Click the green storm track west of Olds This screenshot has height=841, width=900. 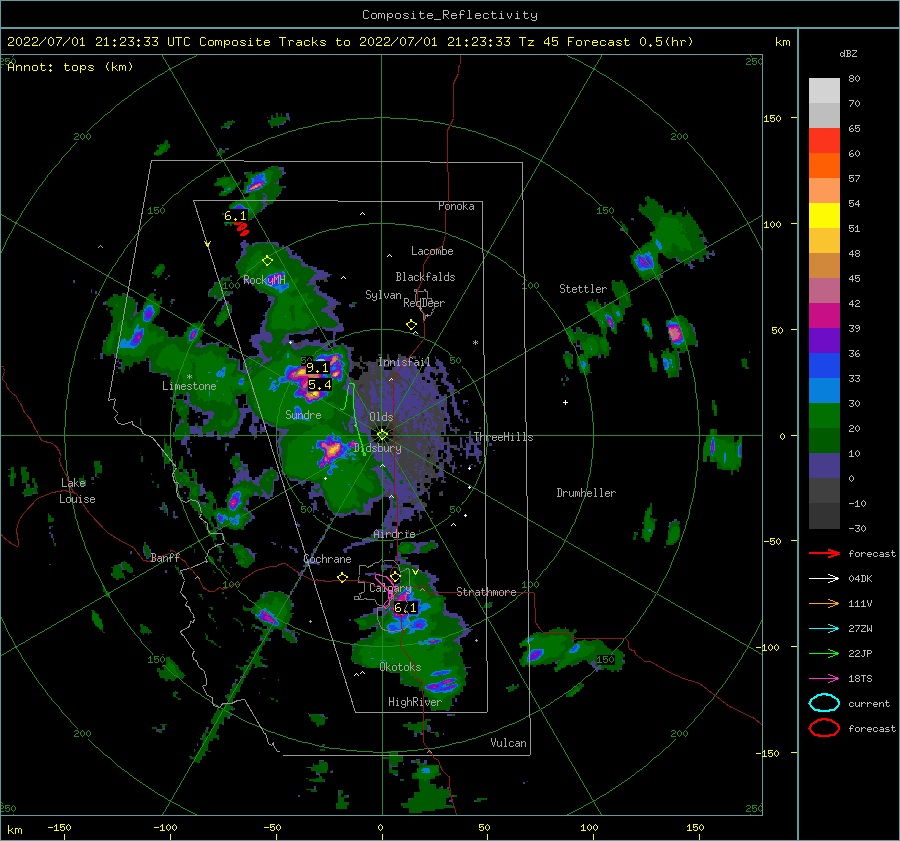(x=356, y=418)
